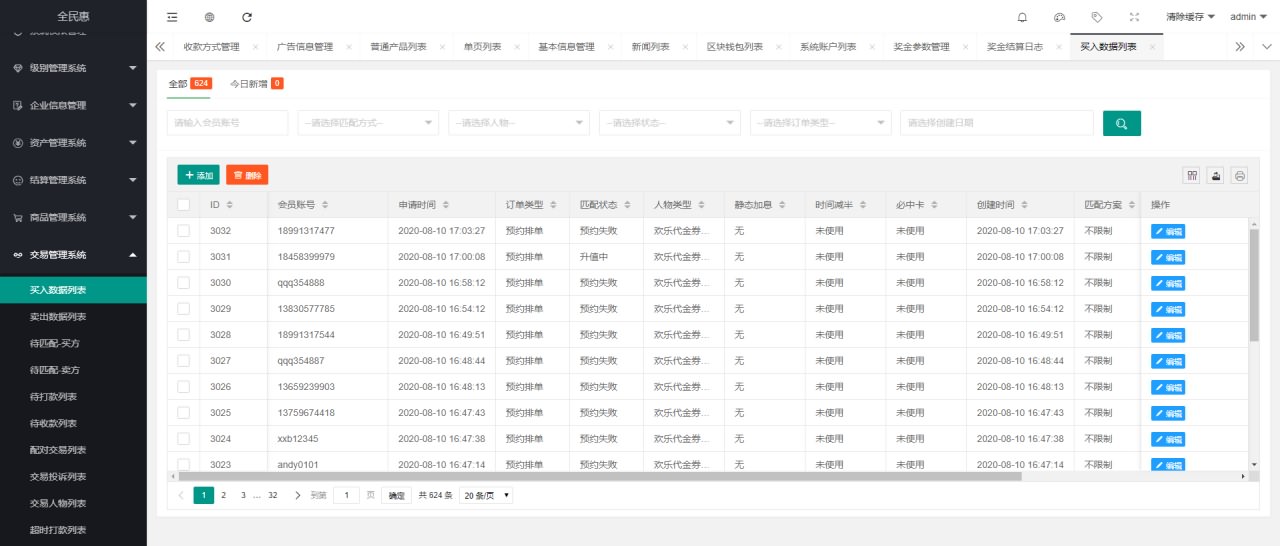Collapse the sidebar with the menu fold icon
The width and height of the screenshot is (1280, 546).
tap(172, 17)
